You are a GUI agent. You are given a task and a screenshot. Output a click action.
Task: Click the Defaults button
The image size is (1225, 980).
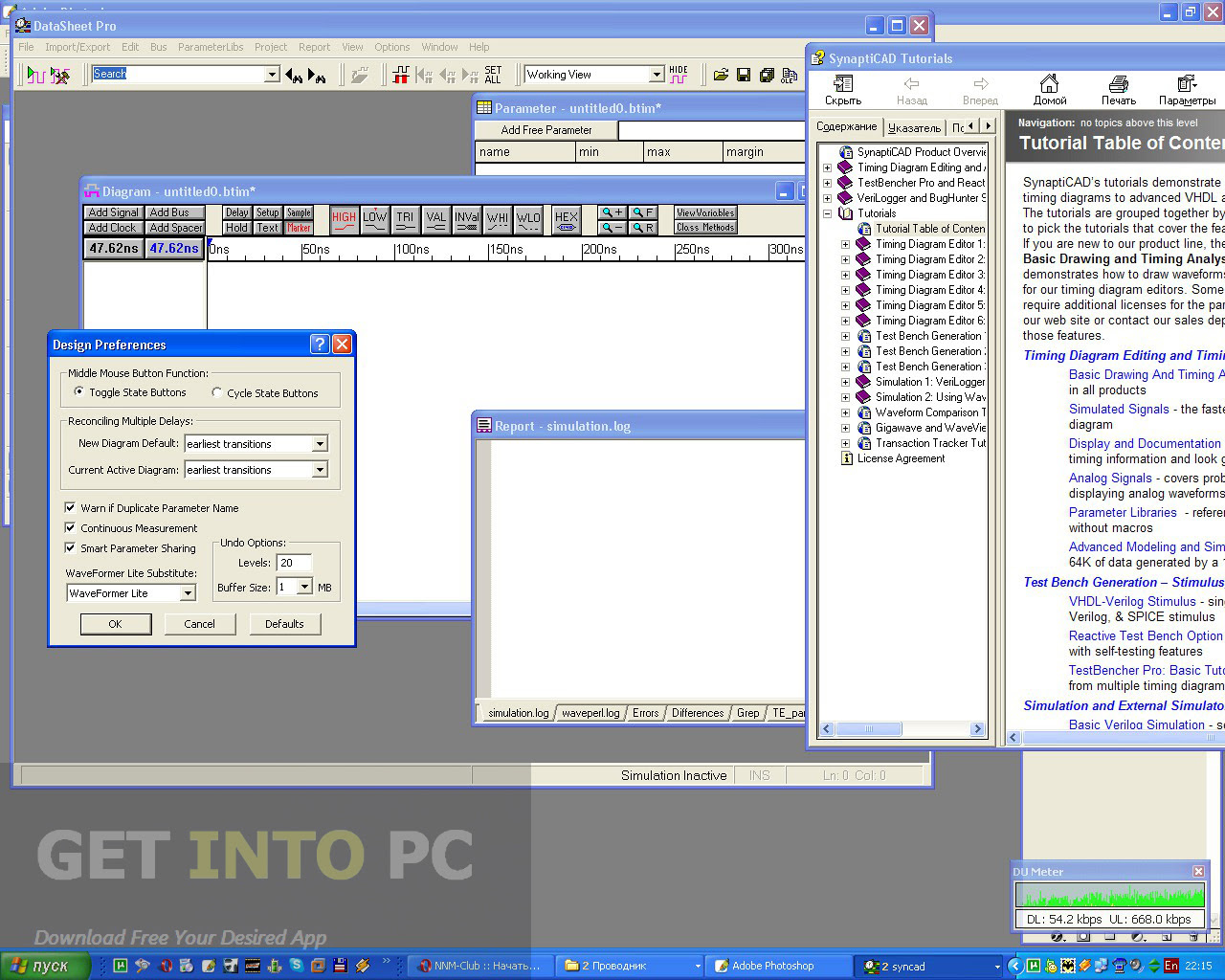(x=284, y=624)
